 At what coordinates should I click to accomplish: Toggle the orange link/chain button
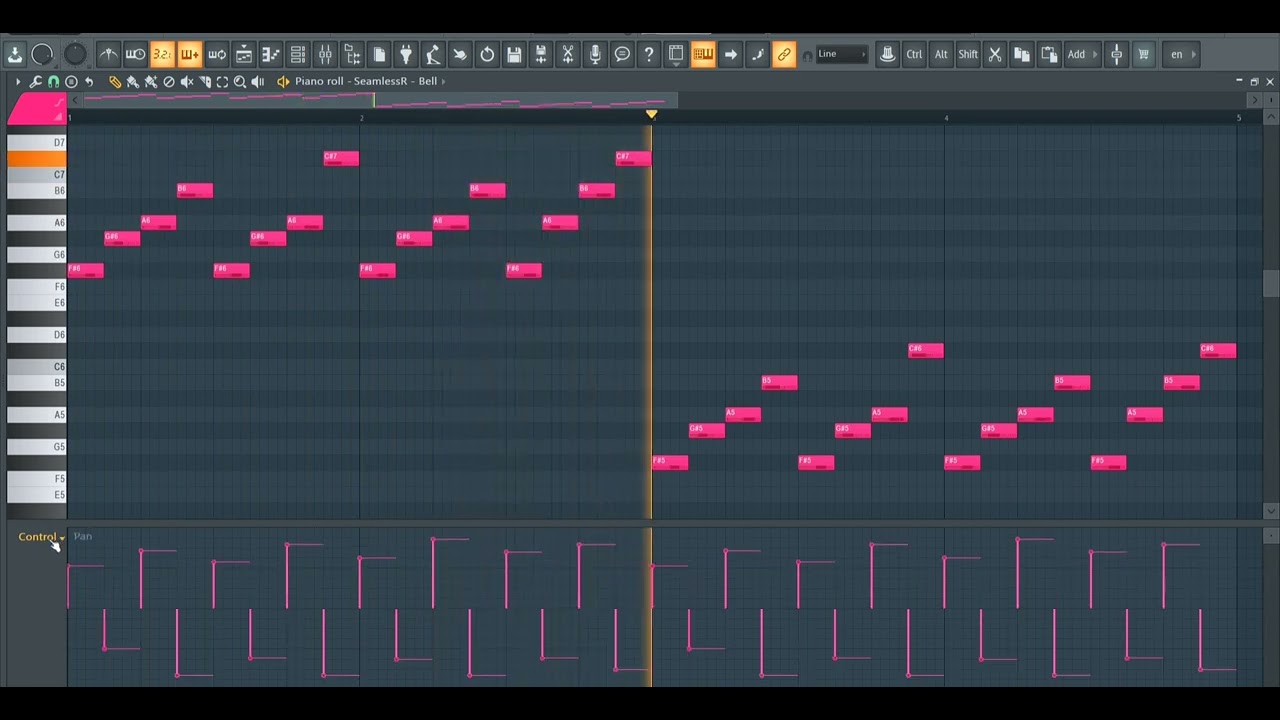click(784, 54)
